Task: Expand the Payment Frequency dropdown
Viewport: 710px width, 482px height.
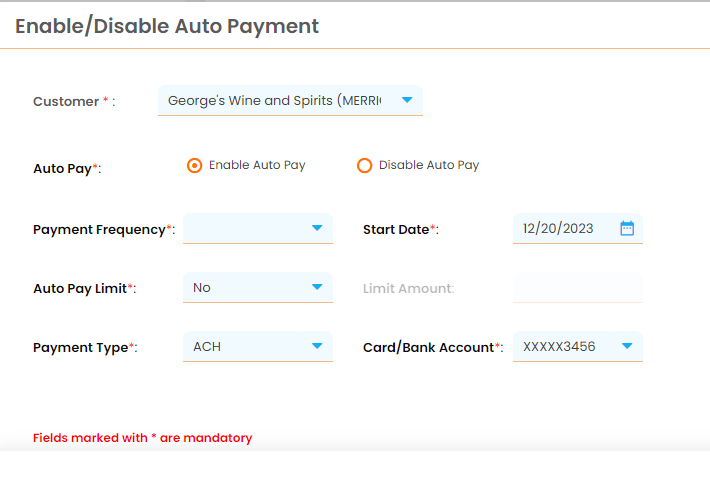Action: (x=258, y=228)
